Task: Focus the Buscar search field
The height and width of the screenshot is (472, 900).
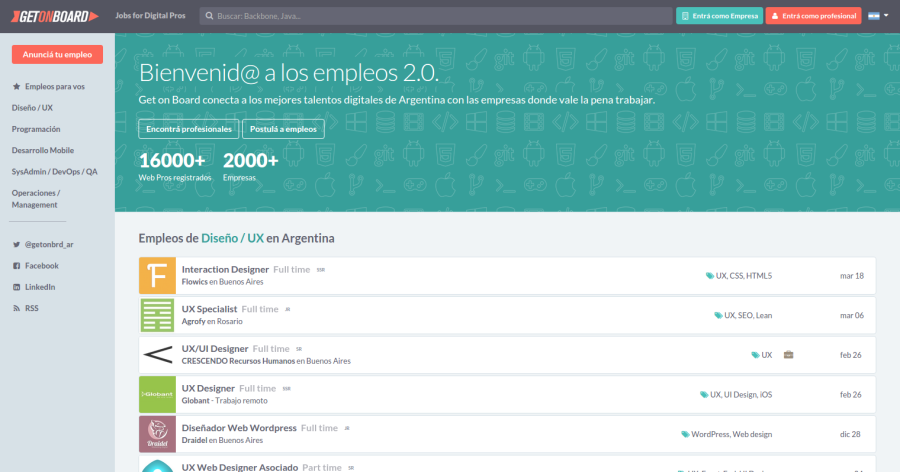Action: click(435, 16)
